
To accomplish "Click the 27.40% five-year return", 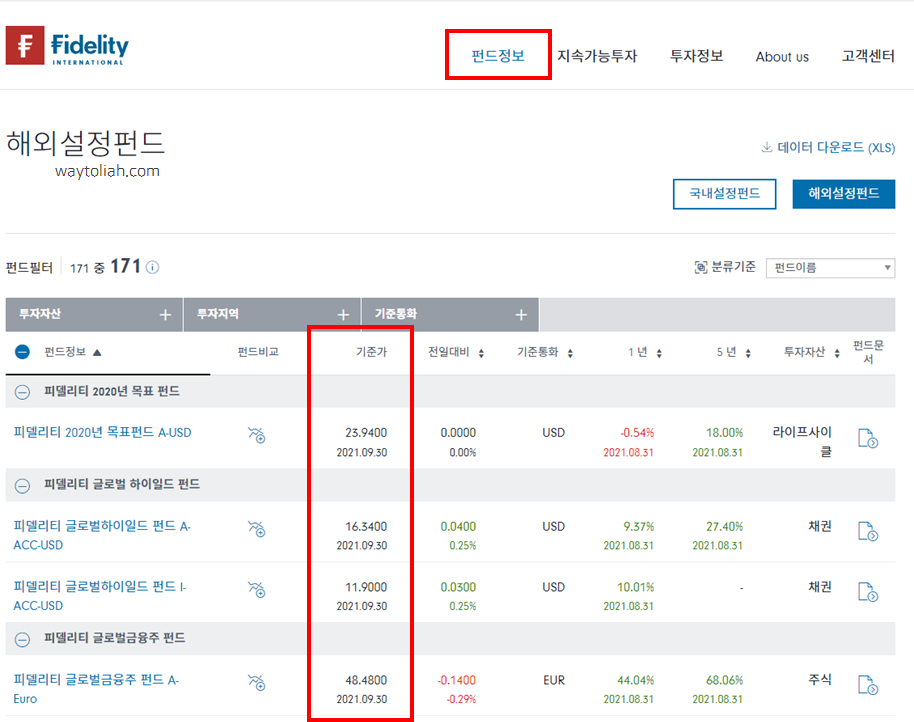I will (x=725, y=526).
